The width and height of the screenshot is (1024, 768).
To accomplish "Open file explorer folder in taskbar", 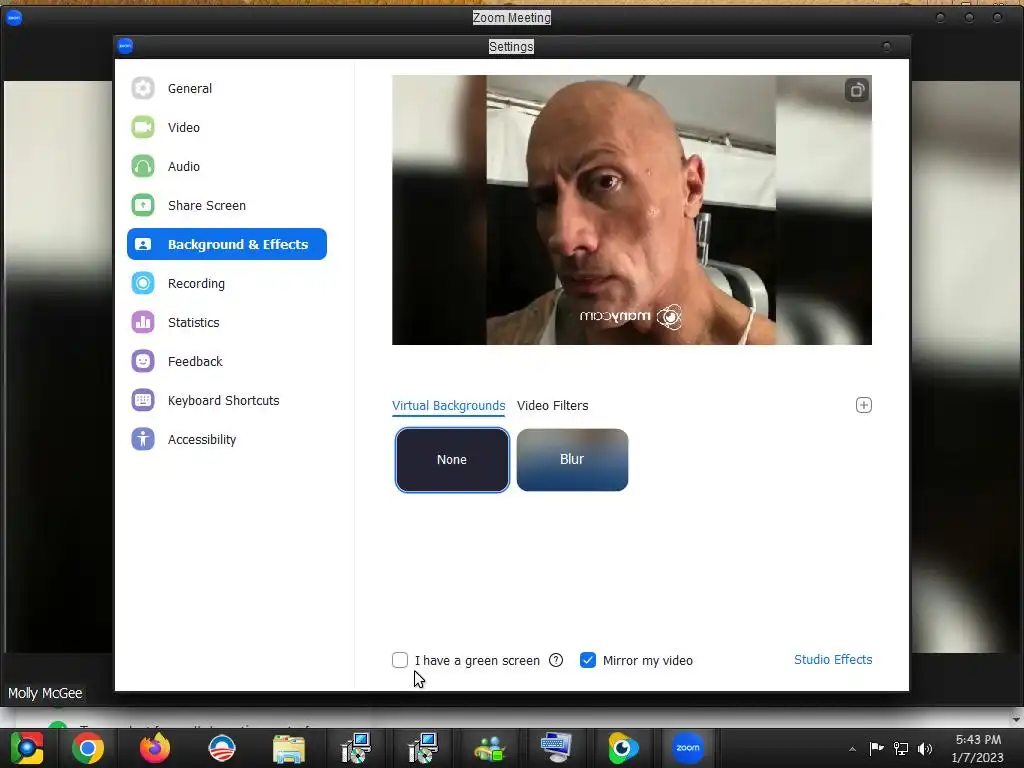I will [289, 748].
